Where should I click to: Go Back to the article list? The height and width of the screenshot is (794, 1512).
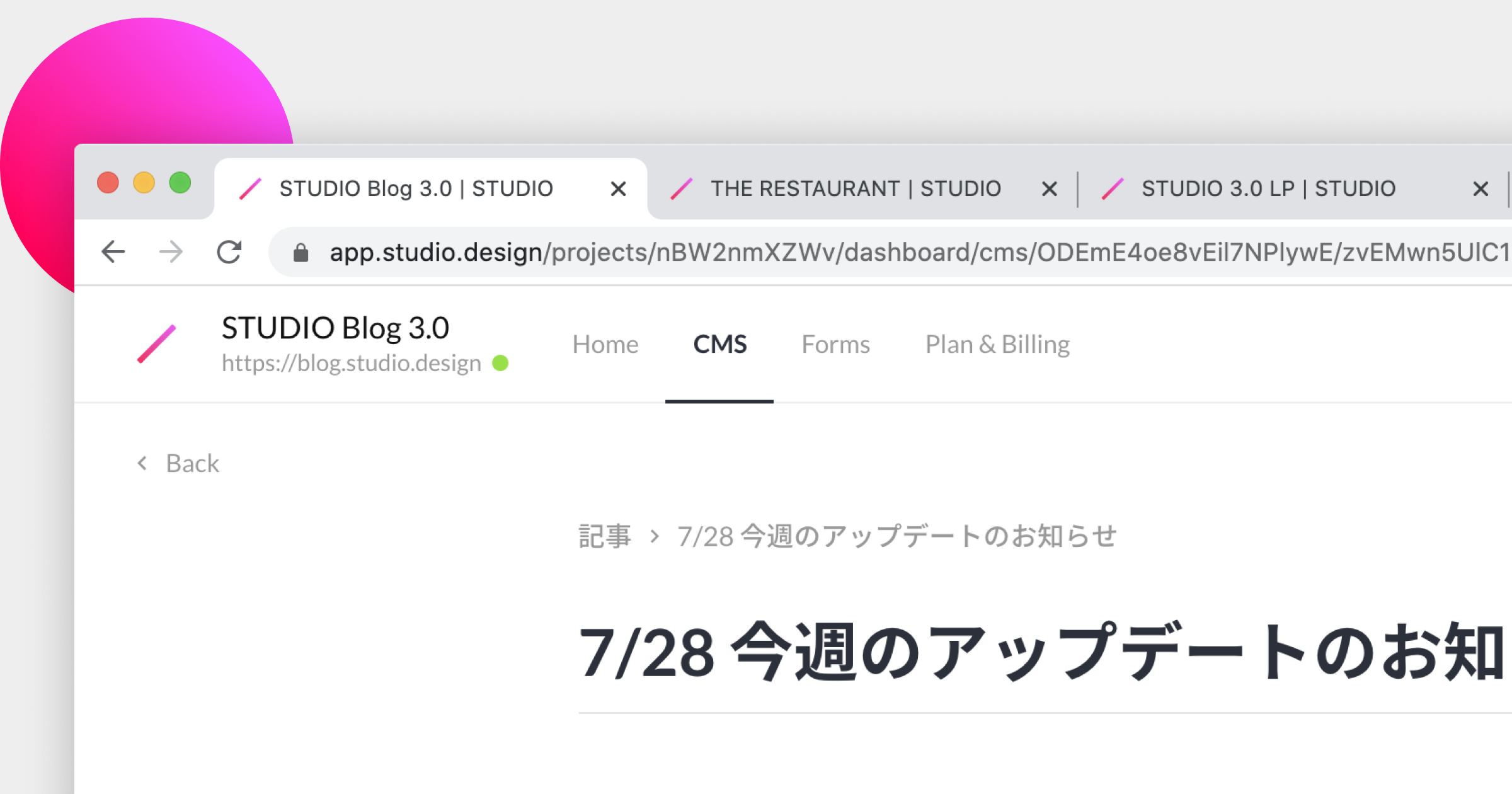pos(192,463)
